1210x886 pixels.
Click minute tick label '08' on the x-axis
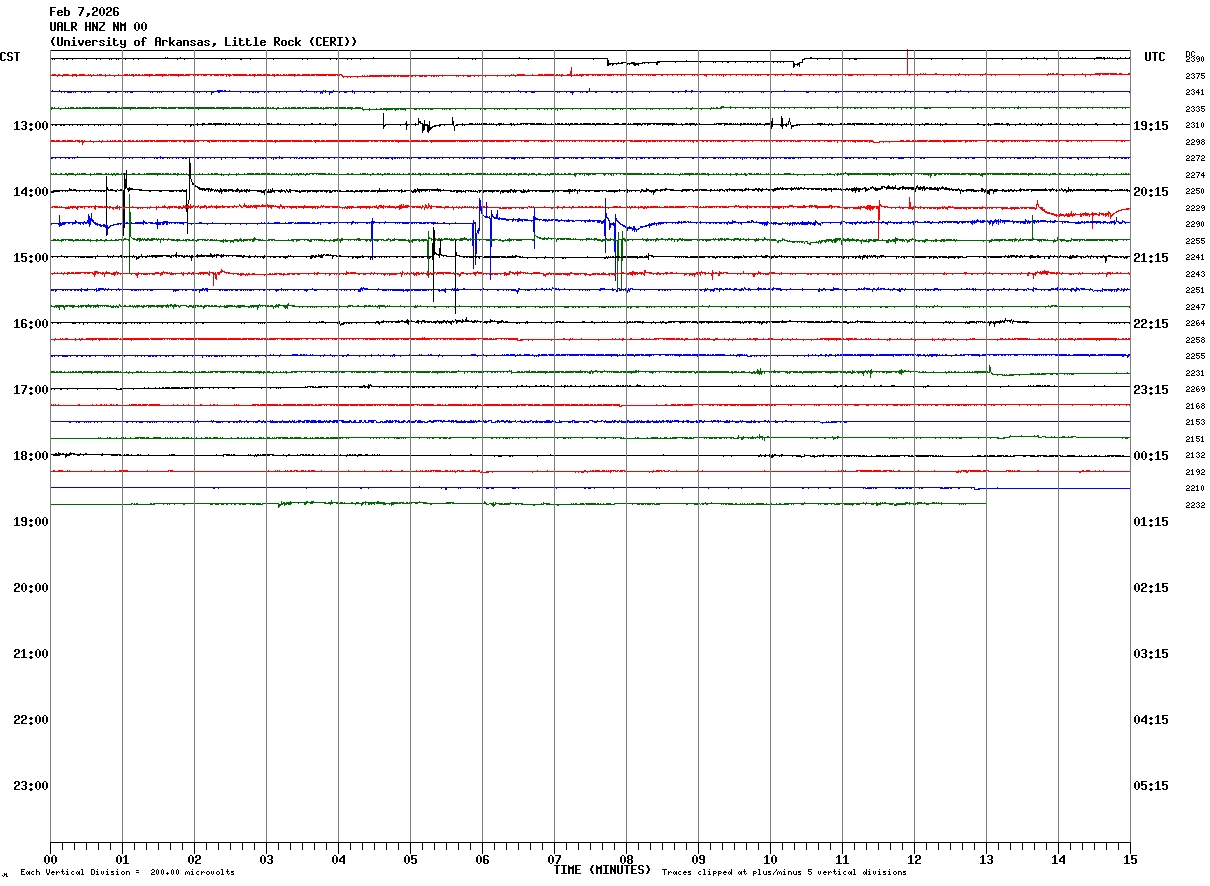(626, 859)
